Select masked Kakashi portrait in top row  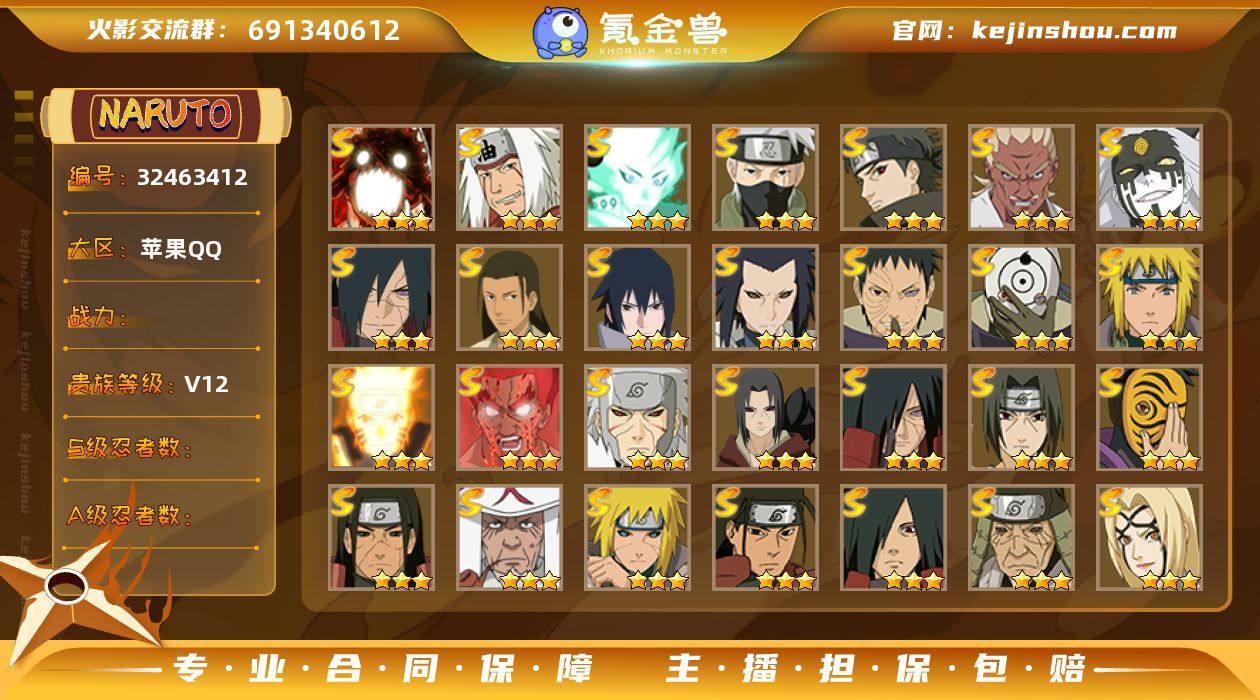pyautogui.click(x=766, y=178)
